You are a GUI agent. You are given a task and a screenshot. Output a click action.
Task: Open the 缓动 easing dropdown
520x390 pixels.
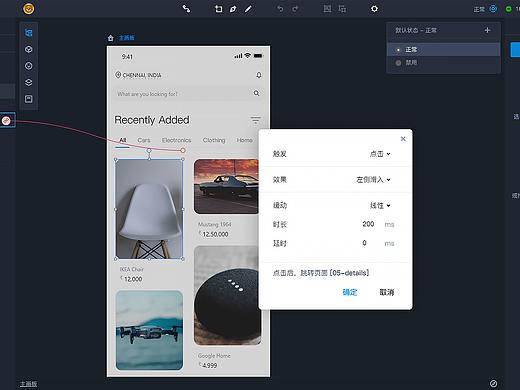click(380, 206)
